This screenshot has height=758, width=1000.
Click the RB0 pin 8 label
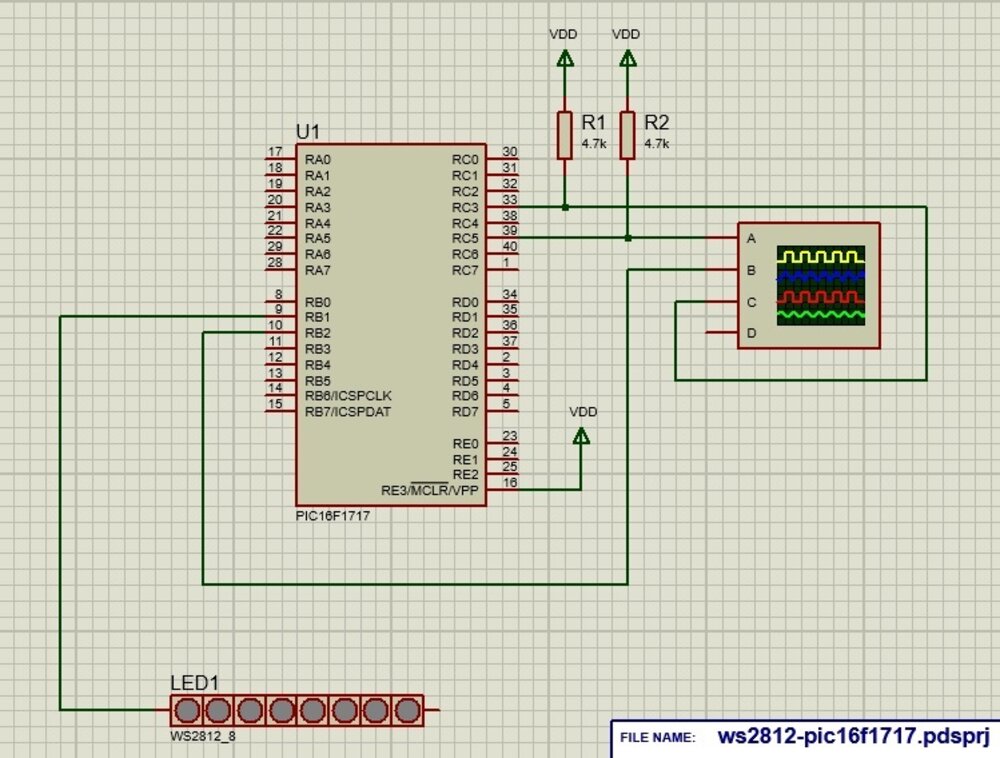click(318, 302)
